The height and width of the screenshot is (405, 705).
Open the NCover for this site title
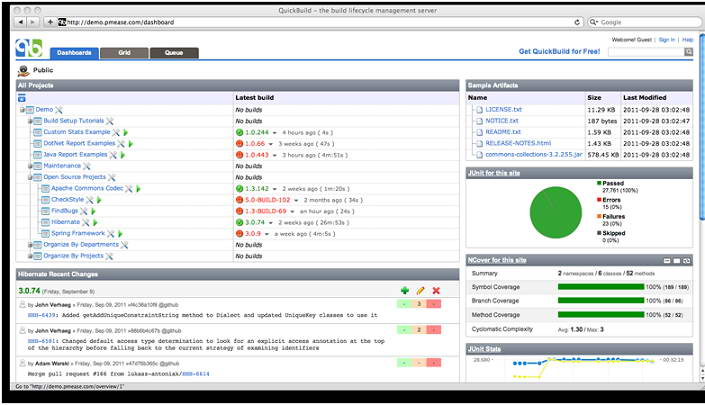[x=497, y=260]
